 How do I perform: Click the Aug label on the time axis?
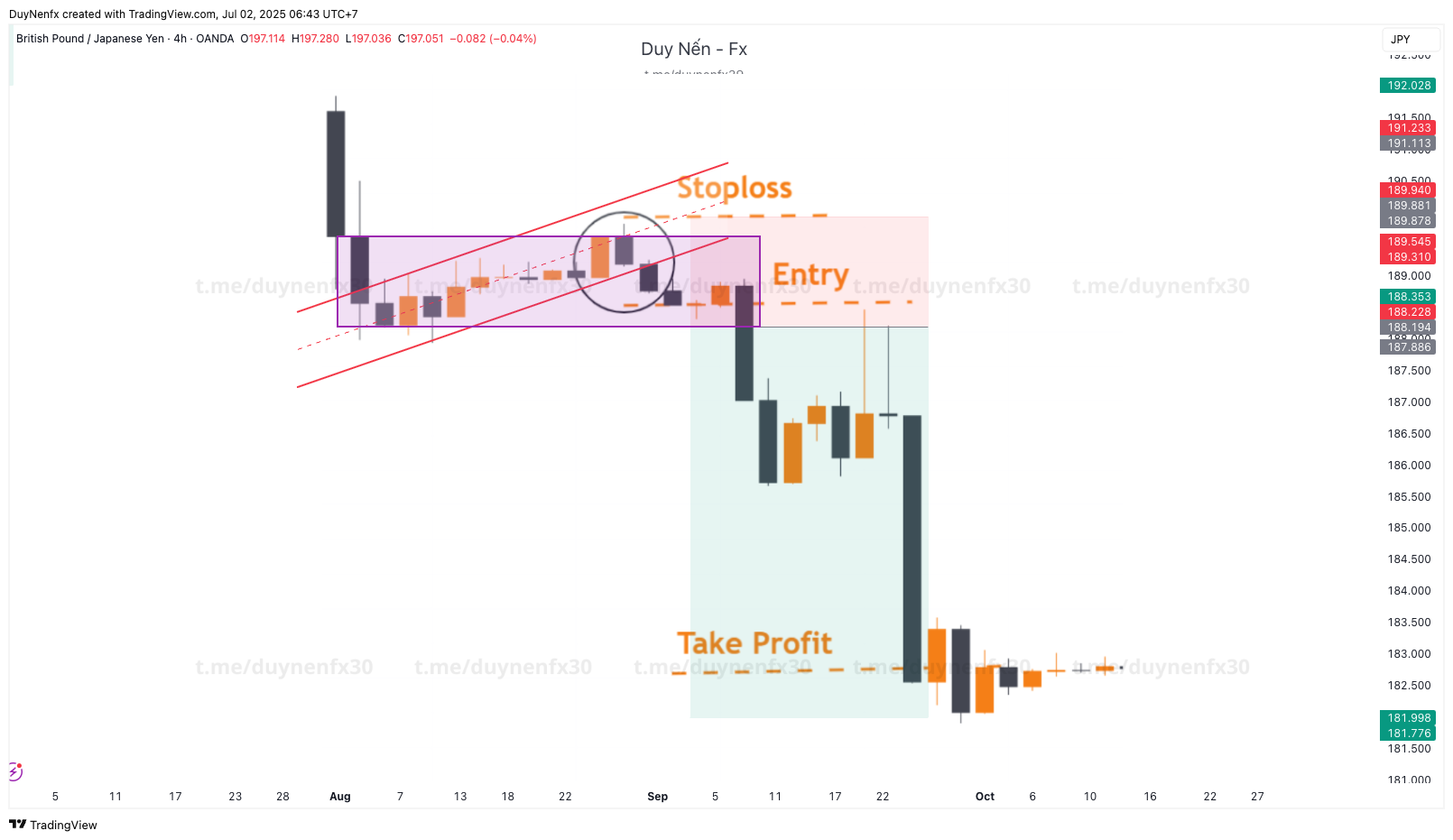[x=340, y=797]
